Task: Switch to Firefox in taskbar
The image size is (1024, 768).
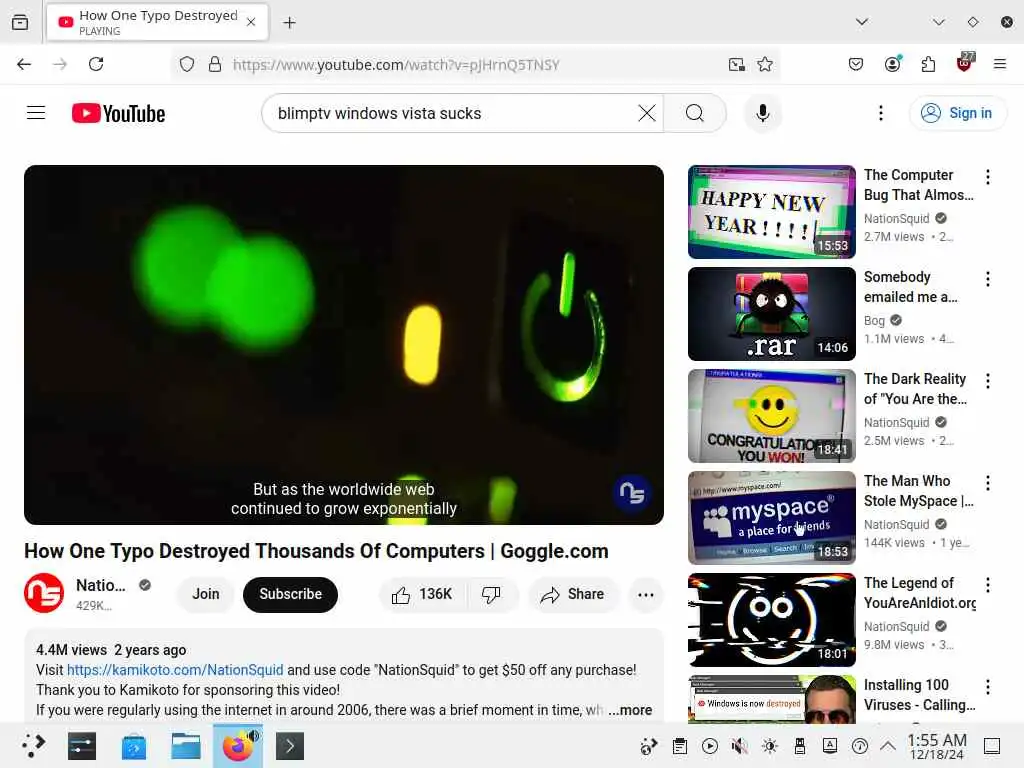Action: tap(238, 745)
